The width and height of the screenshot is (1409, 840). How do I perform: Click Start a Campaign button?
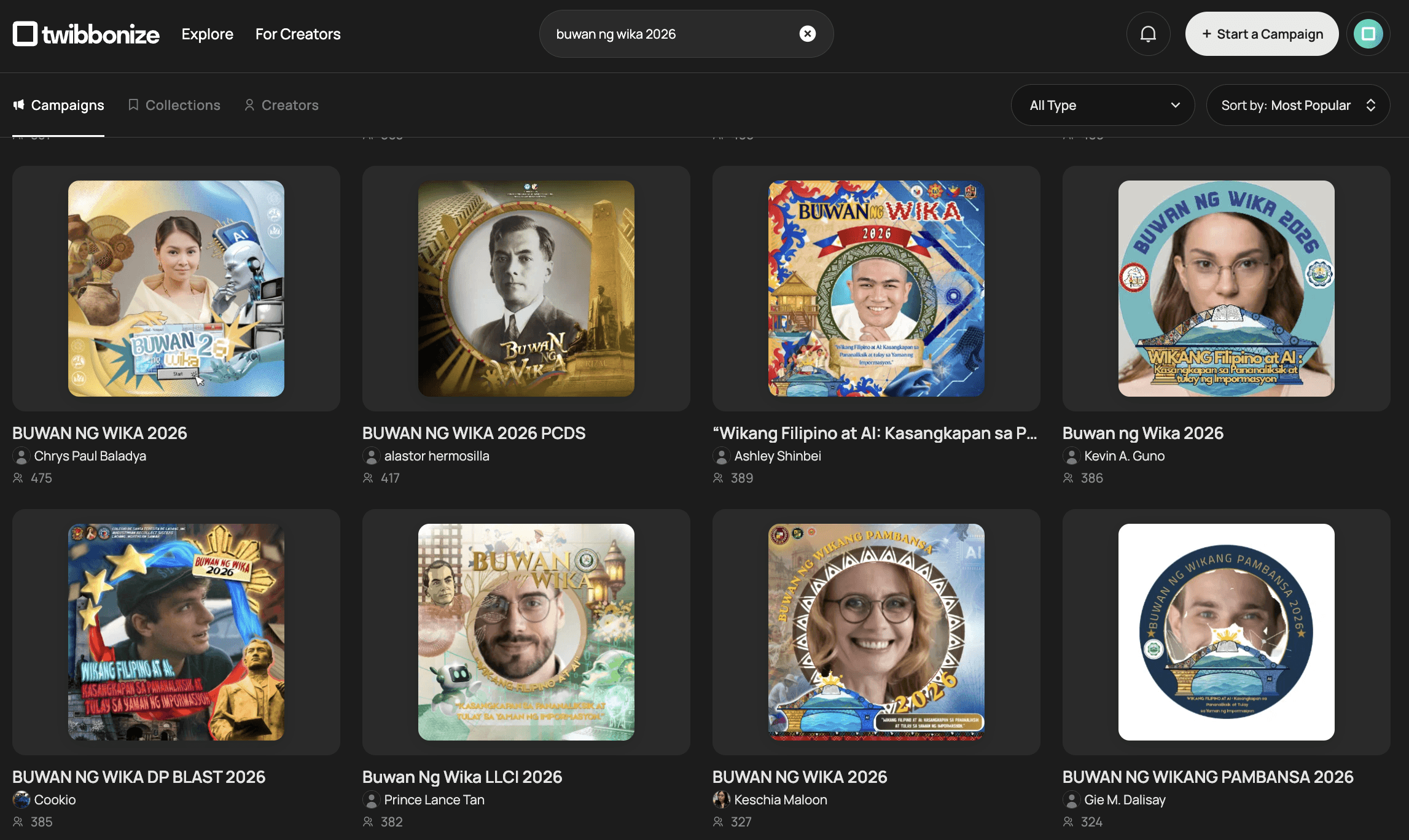1262,34
